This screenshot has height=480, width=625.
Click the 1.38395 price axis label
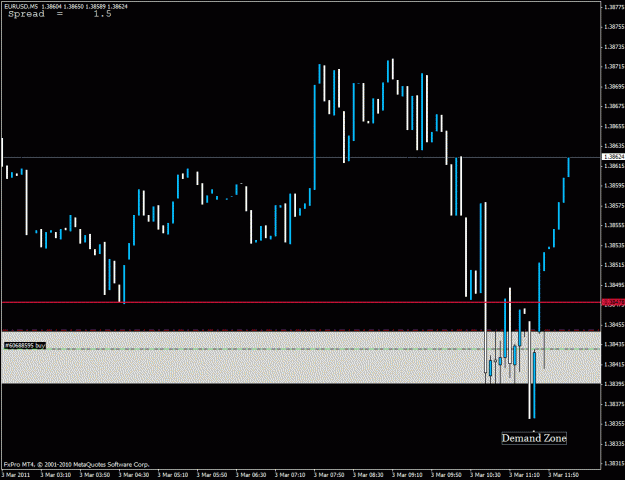coord(614,384)
